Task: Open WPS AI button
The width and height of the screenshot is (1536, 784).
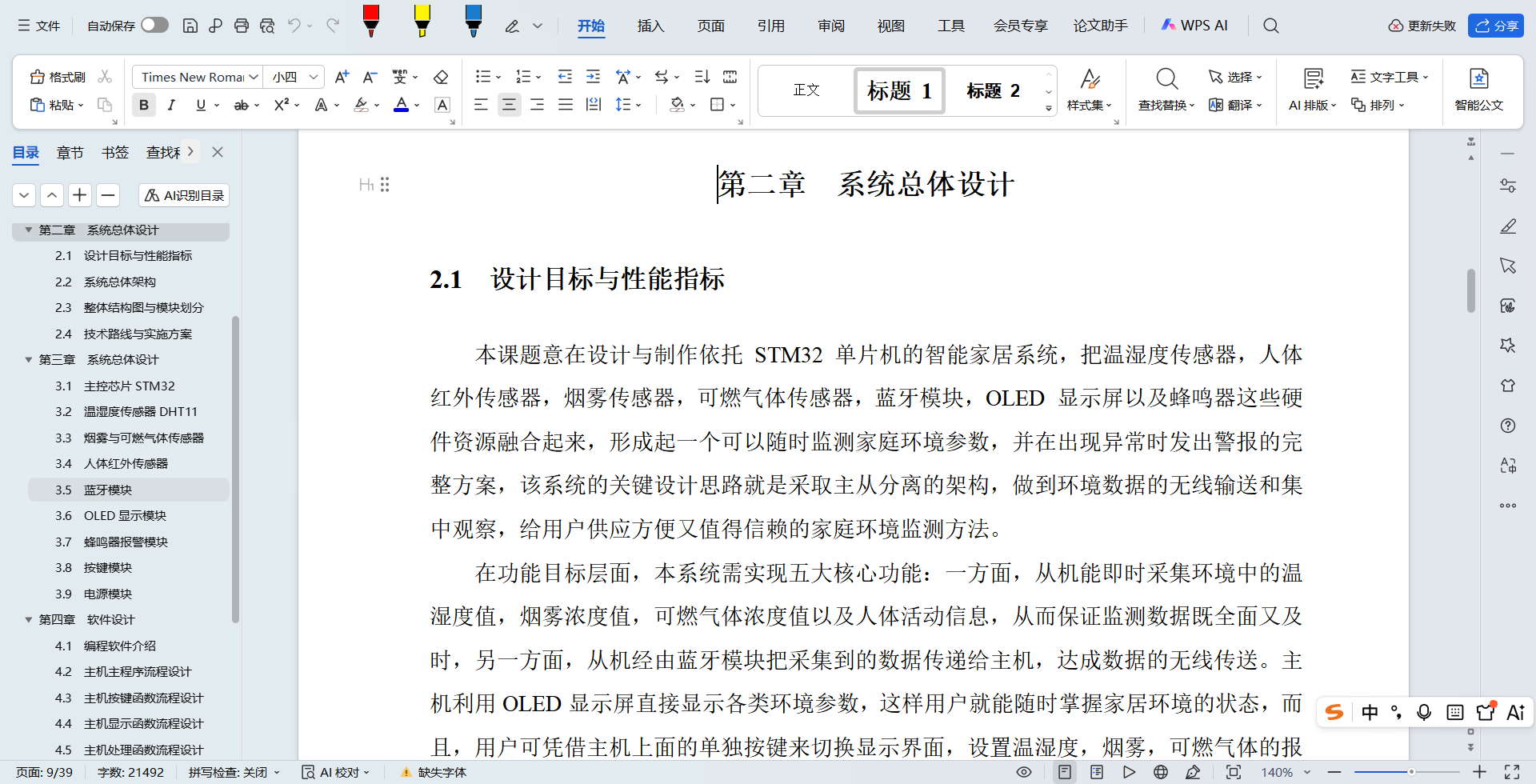Action: (1194, 26)
